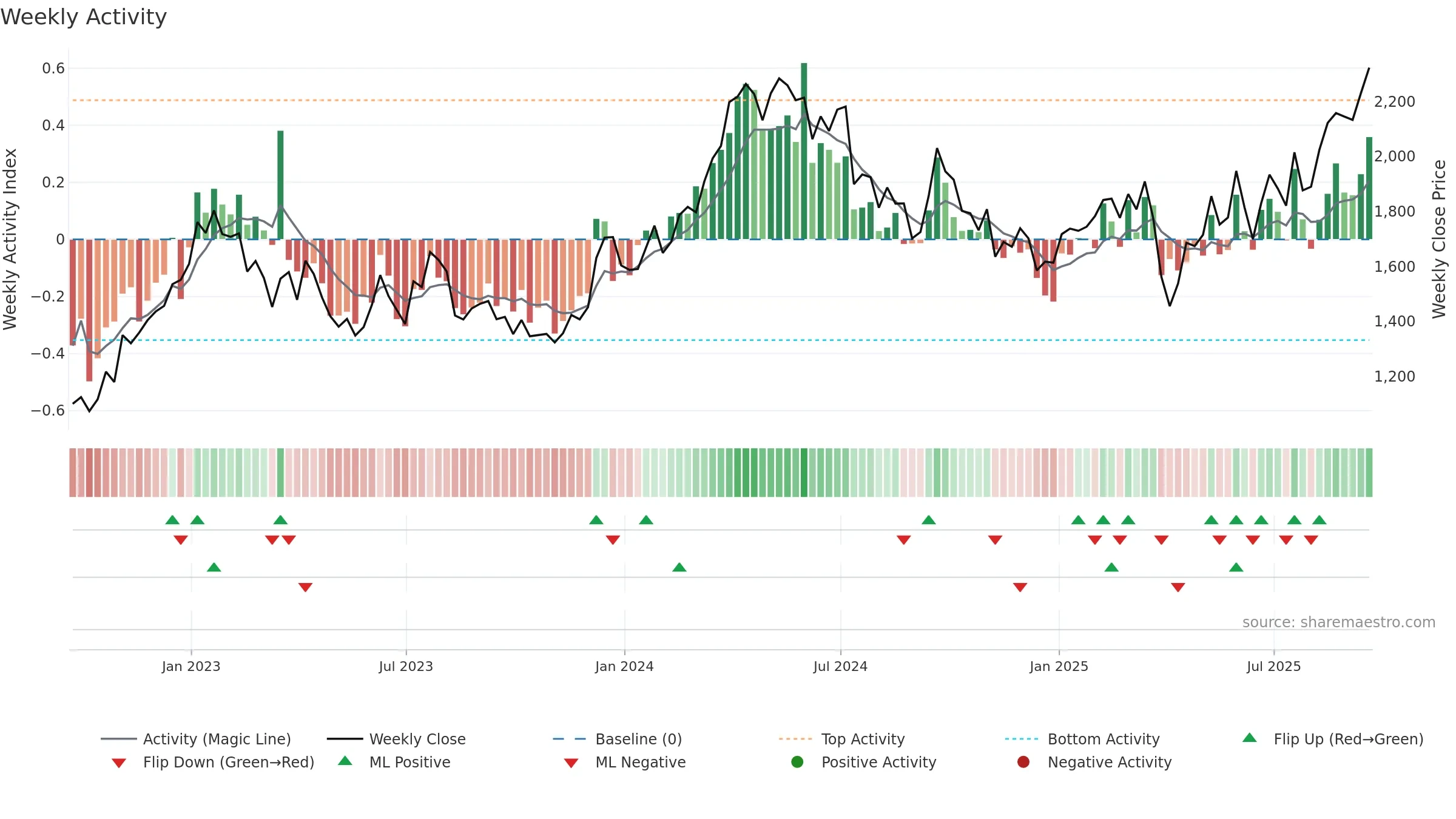
Task: Click the Weekly Close line's final peak
Action: click(1369, 69)
